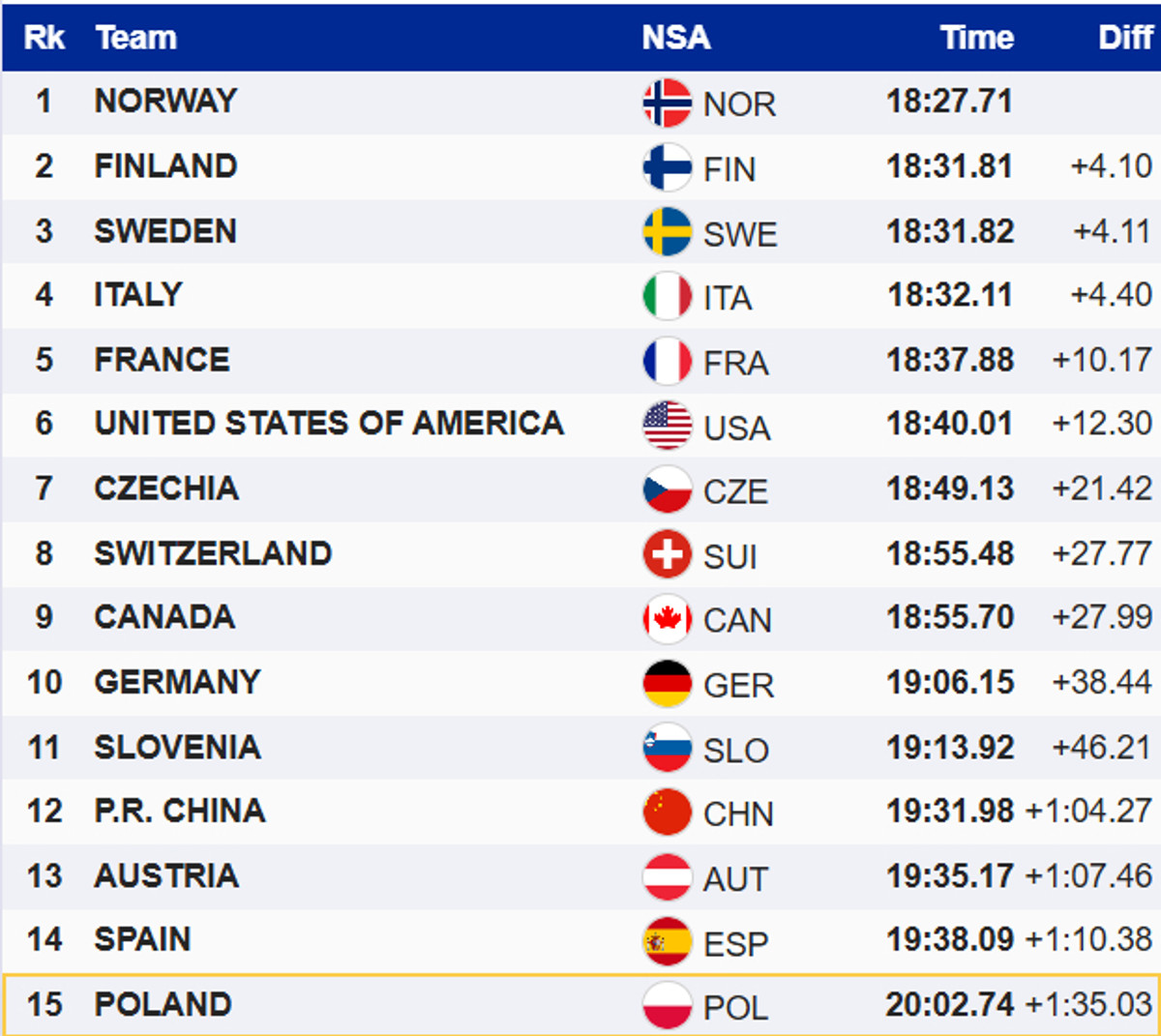1161x1036 pixels.
Task: Click the Switzerland flag icon
Action: (667, 554)
